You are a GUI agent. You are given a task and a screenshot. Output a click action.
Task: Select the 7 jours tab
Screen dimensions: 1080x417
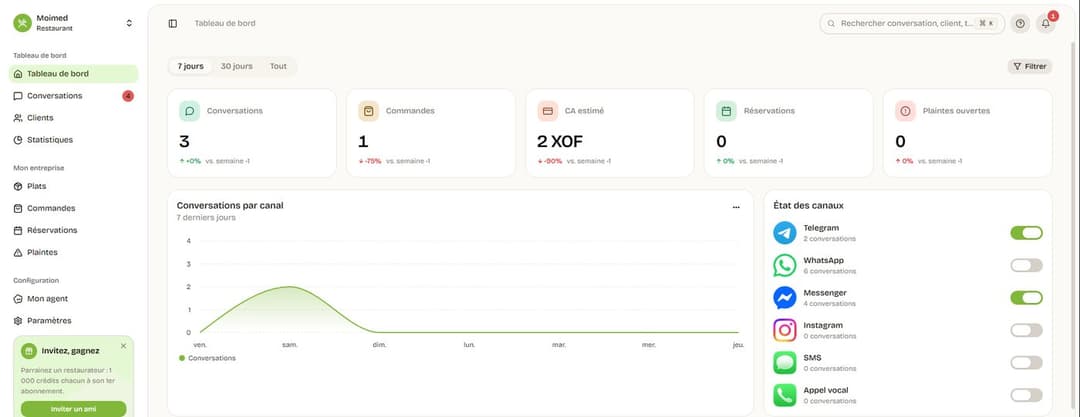[191, 66]
